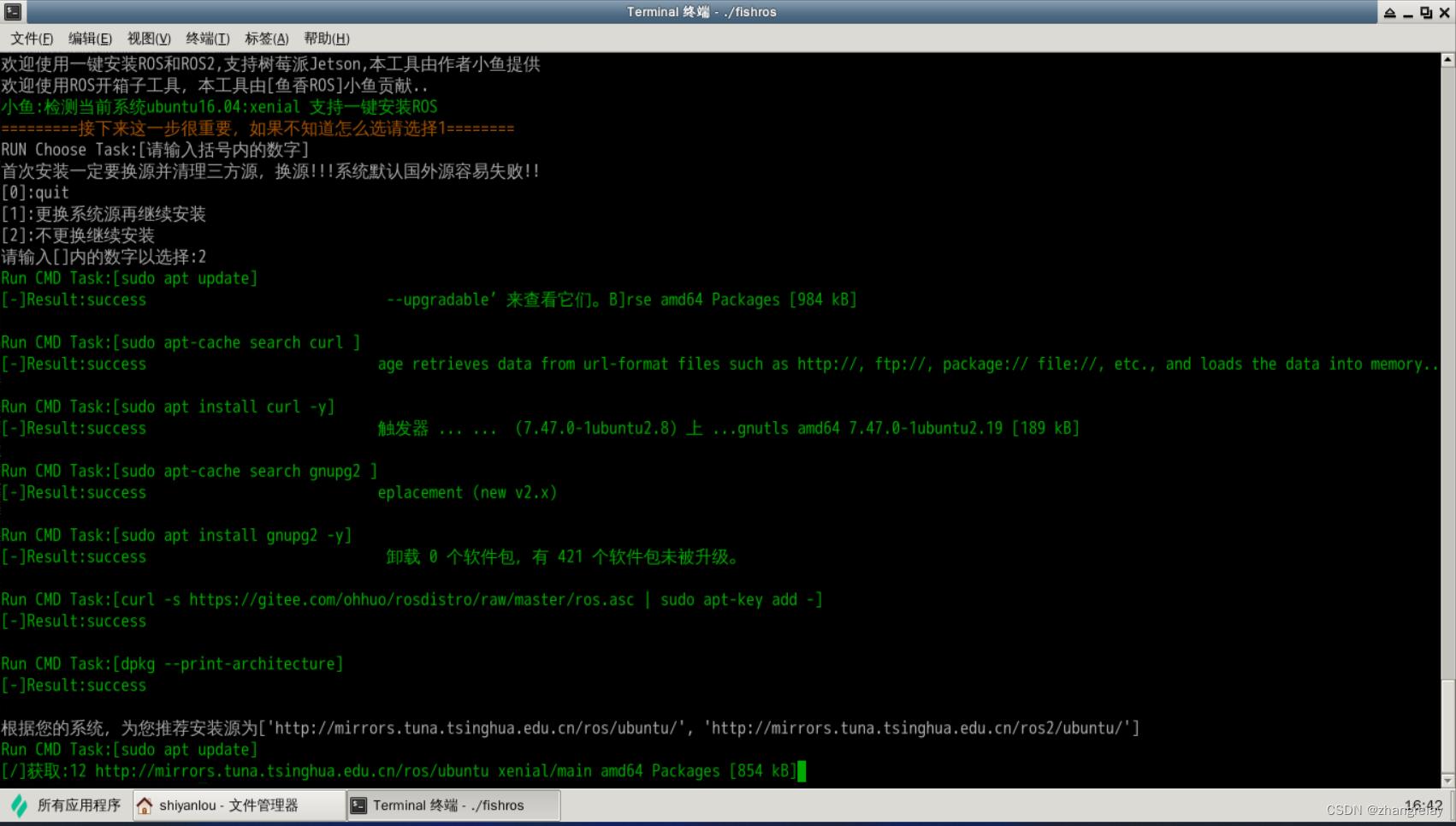Click the gitee ros.asc URL text

click(x=411, y=600)
